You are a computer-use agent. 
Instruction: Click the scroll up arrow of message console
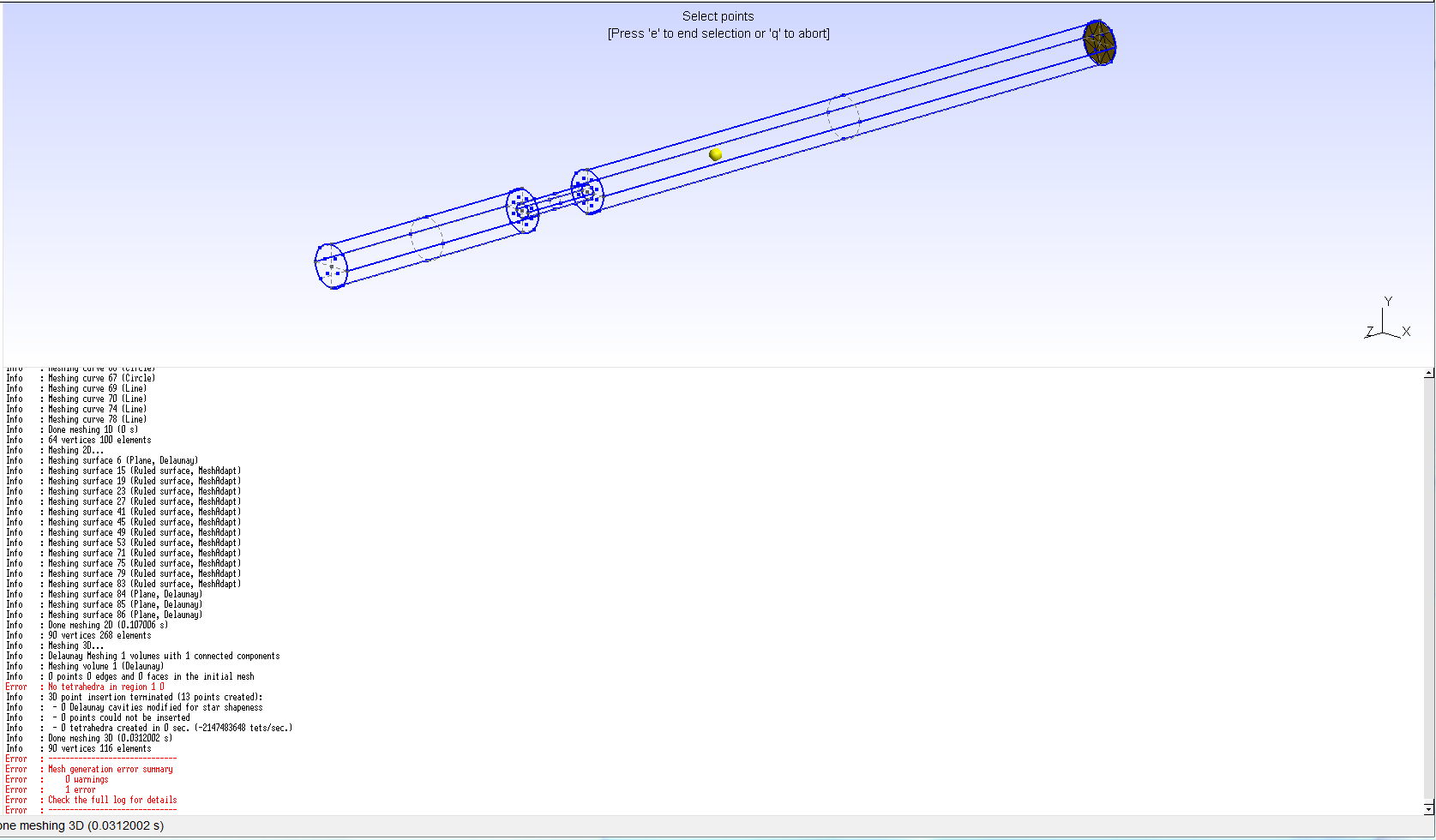coord(1428,373)
